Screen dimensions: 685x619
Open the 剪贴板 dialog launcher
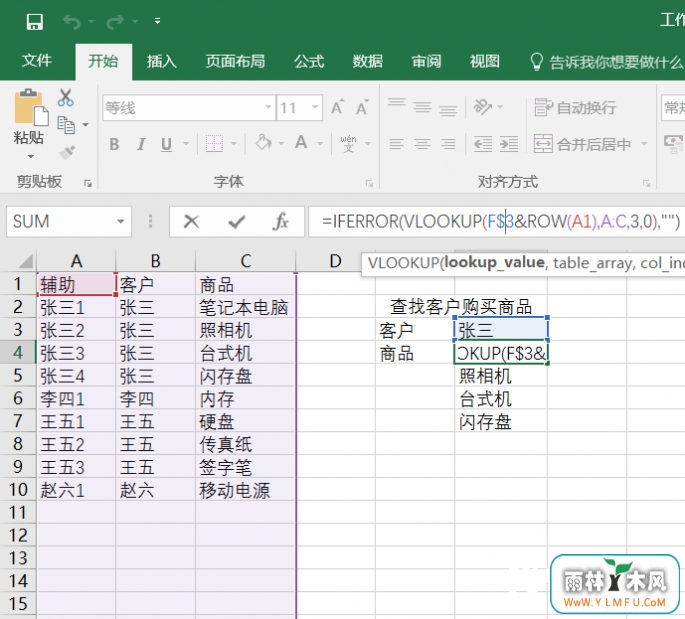(88, 183)
